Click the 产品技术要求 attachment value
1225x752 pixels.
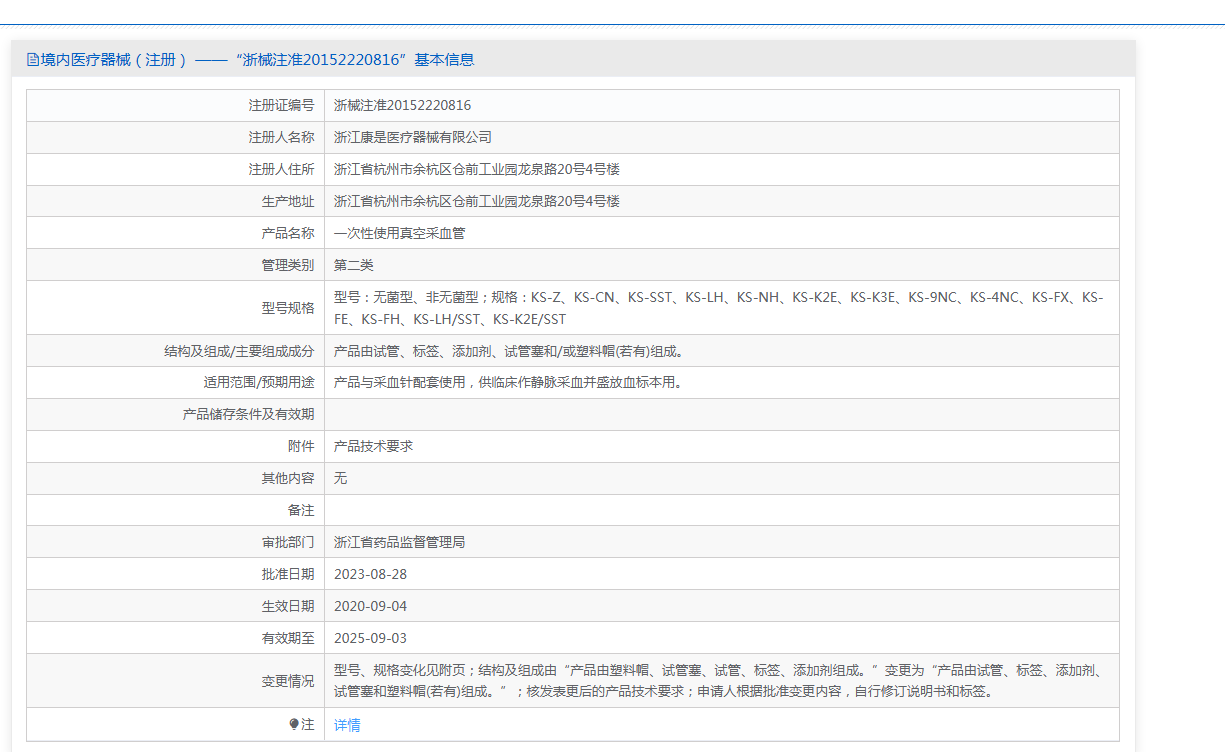(x=373, y=447)
